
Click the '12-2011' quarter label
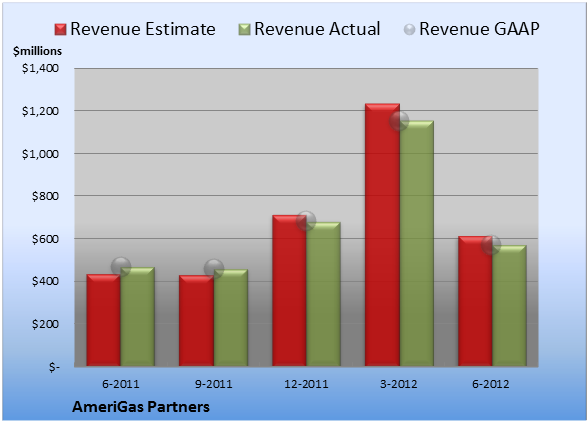[x=306, y=384]
